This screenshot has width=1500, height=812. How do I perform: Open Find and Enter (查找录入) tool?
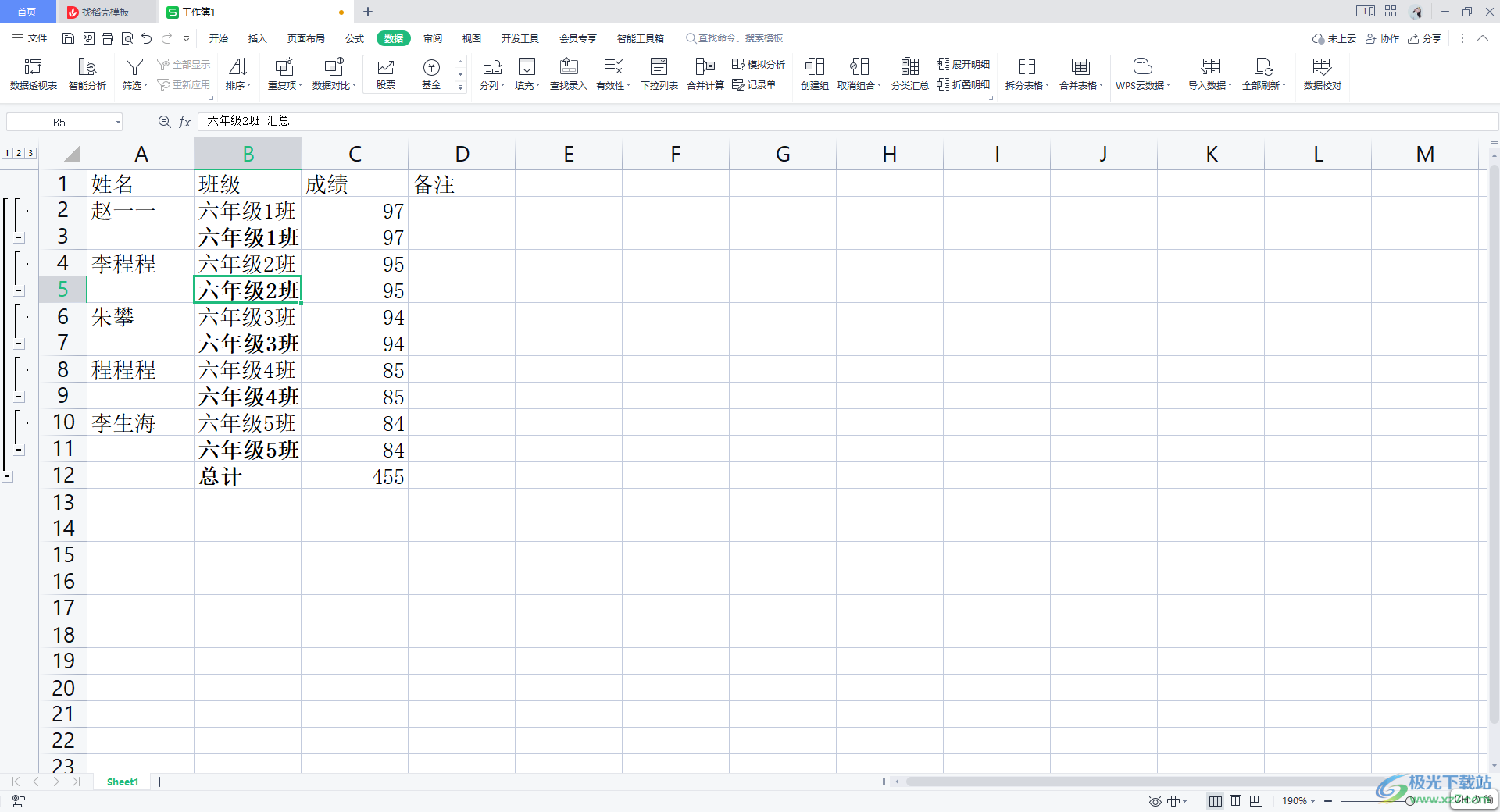(569, 74)
